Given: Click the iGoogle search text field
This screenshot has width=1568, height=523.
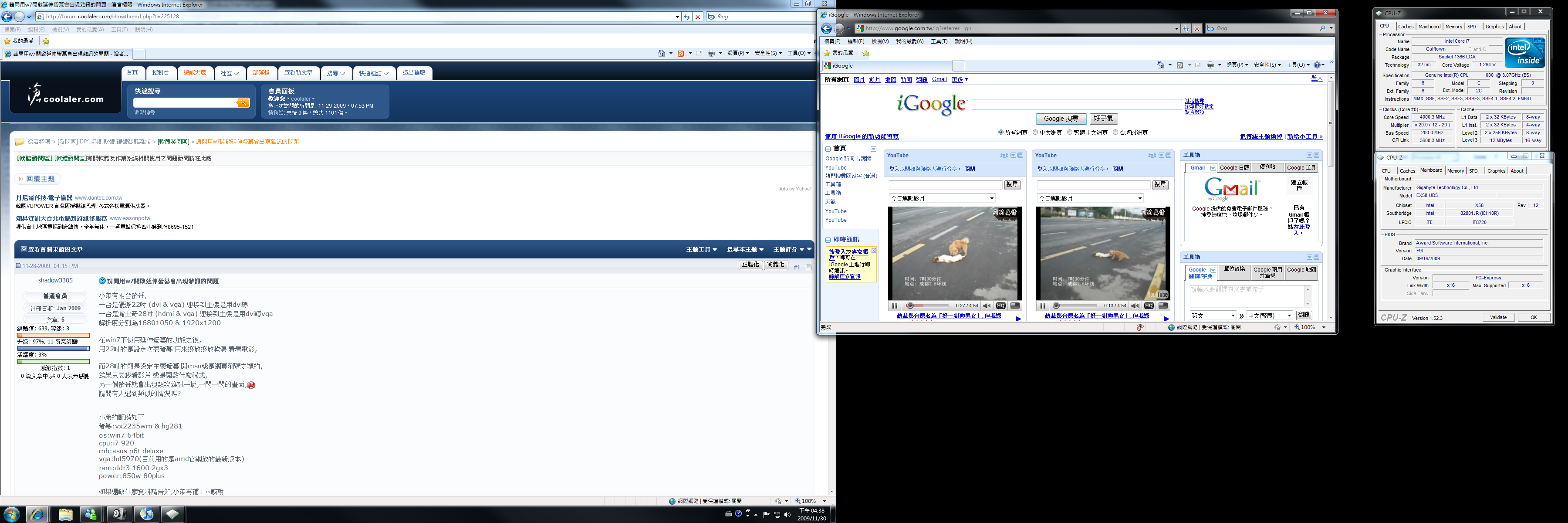Looking at the screenshot, I should (1076, 105).
